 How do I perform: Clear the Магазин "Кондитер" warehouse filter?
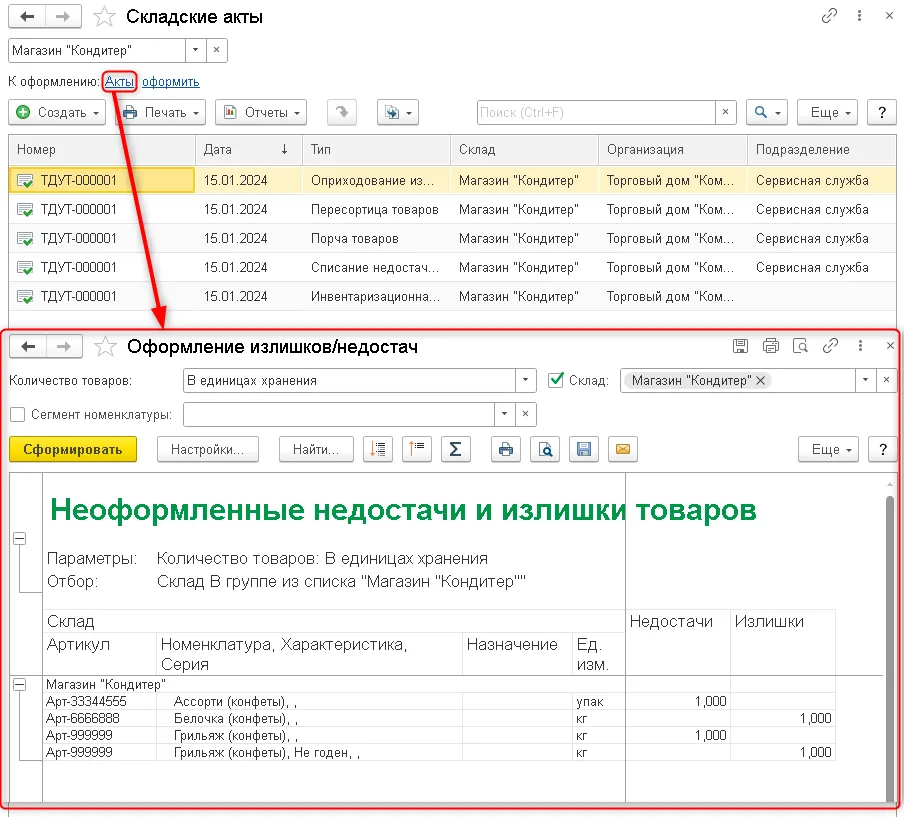[x=216, y=50]
